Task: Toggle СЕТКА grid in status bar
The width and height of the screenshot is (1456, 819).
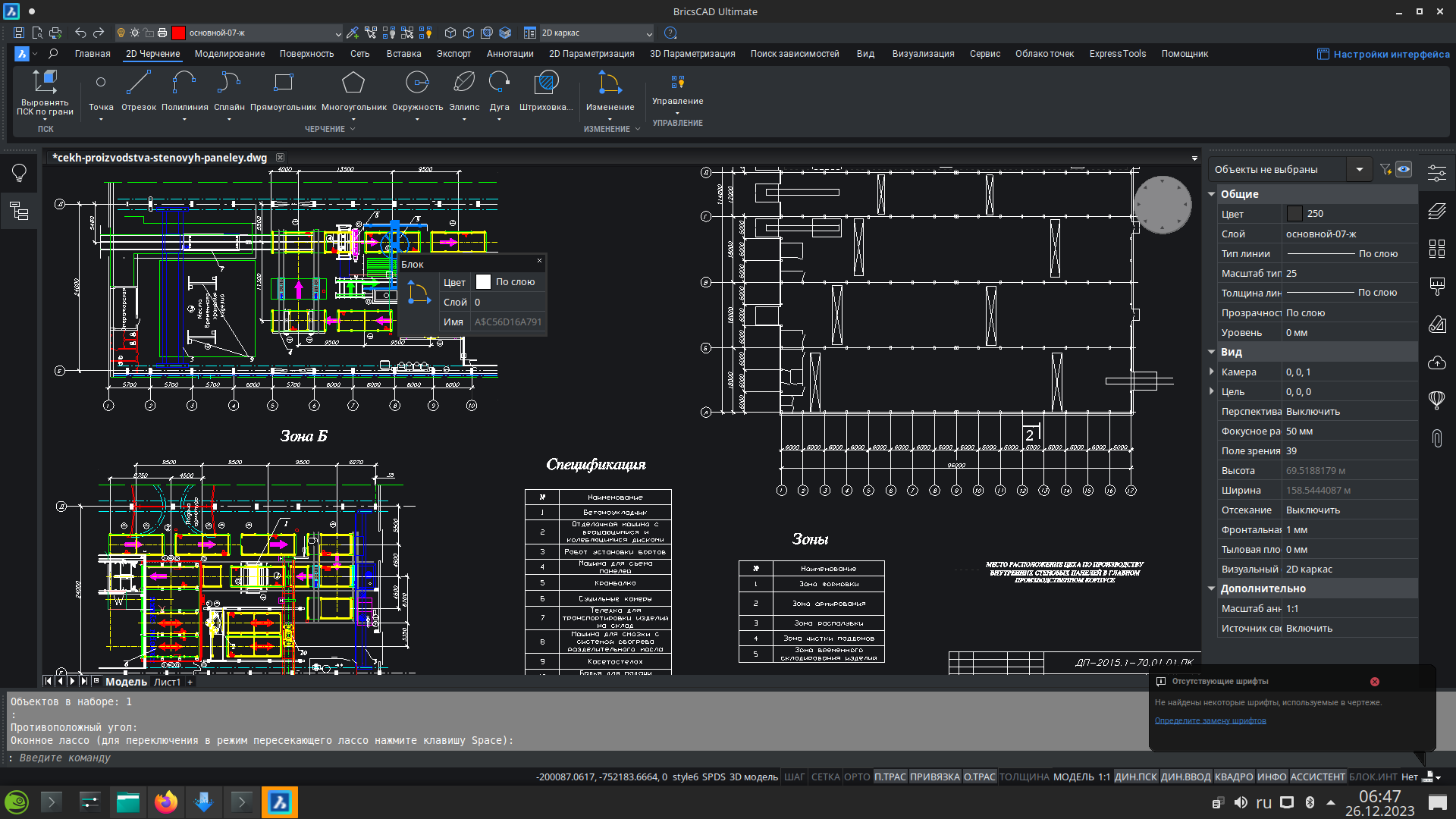Action: [825, 777]
